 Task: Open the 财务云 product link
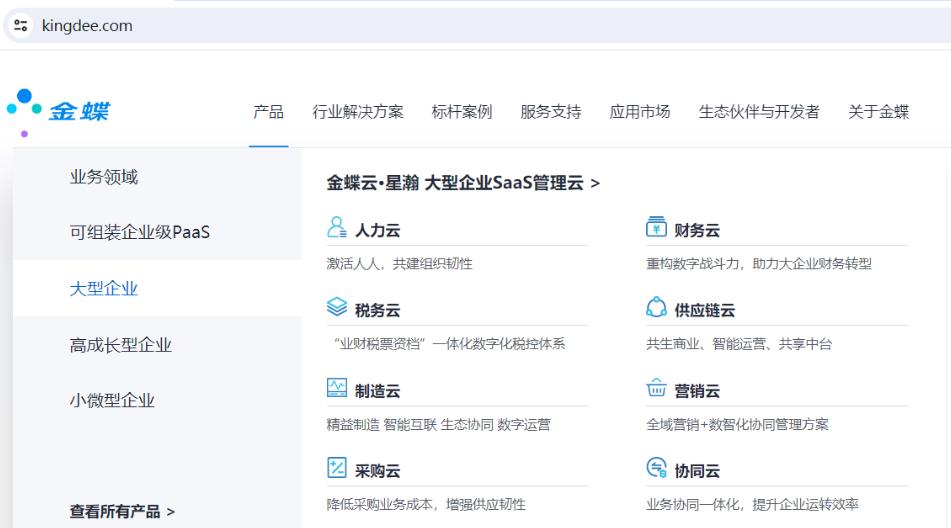(697, 230)
